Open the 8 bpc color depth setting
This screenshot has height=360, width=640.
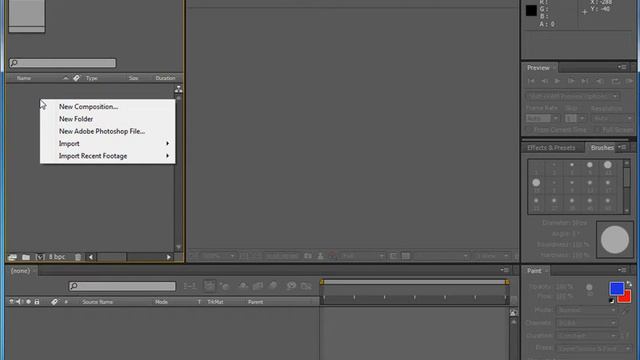(x=57, y=257)
